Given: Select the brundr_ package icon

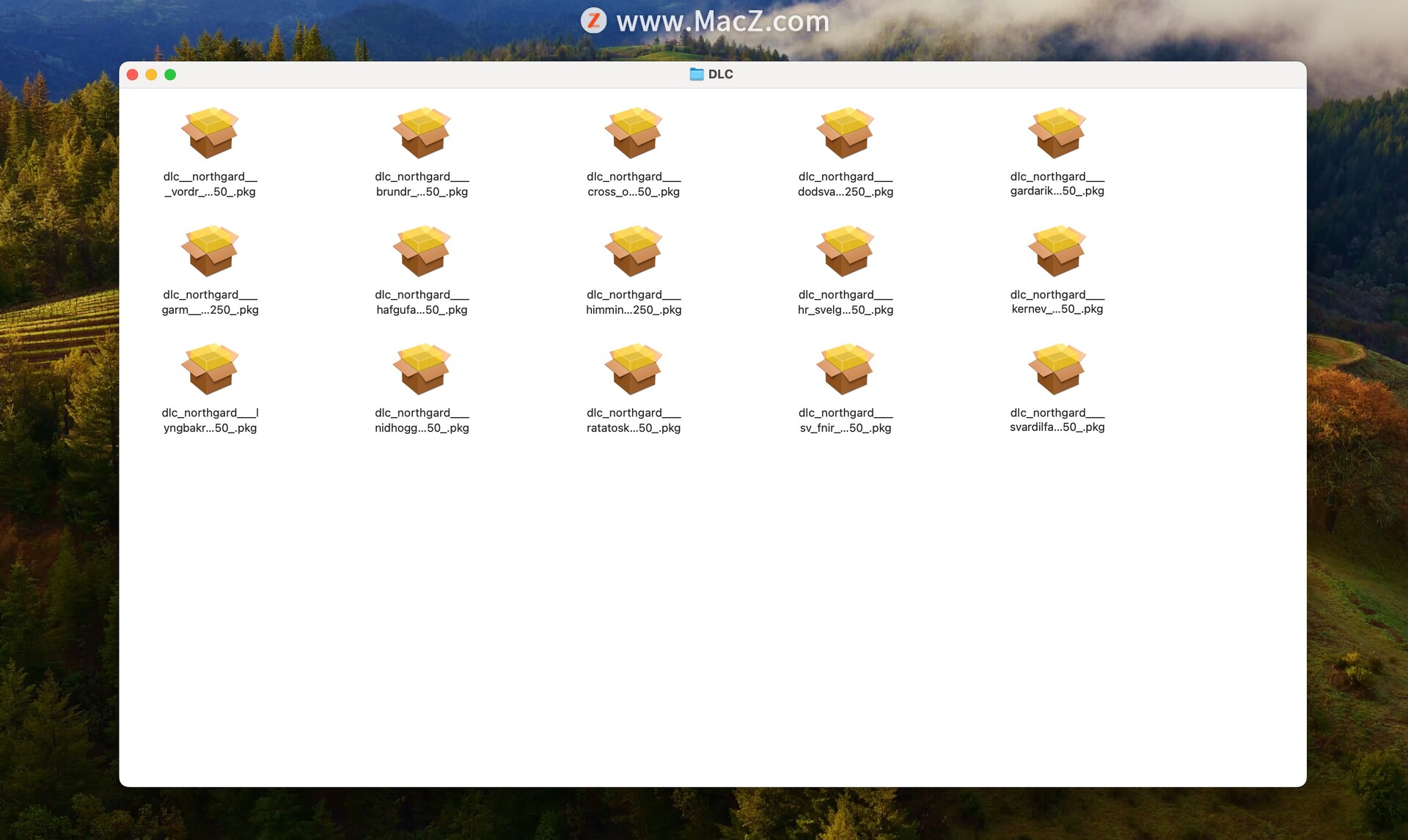Looking at the screenshot, I should (422, 133).
